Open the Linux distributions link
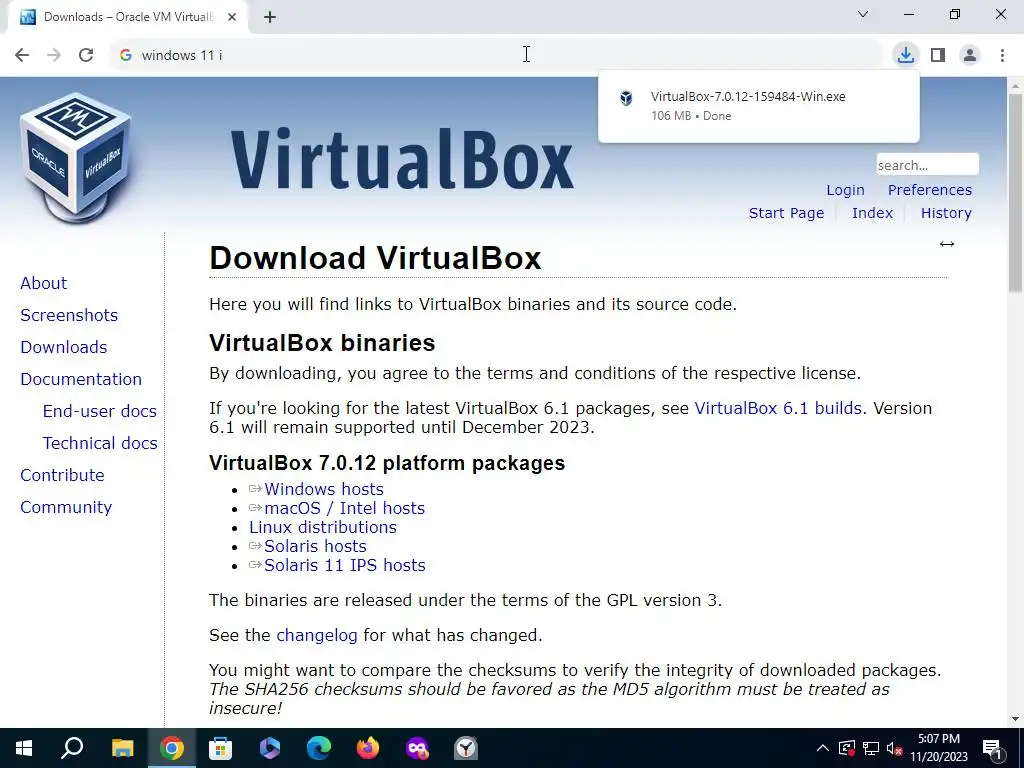This screenshot has width=1024, height=768. (x=323, y=527)
